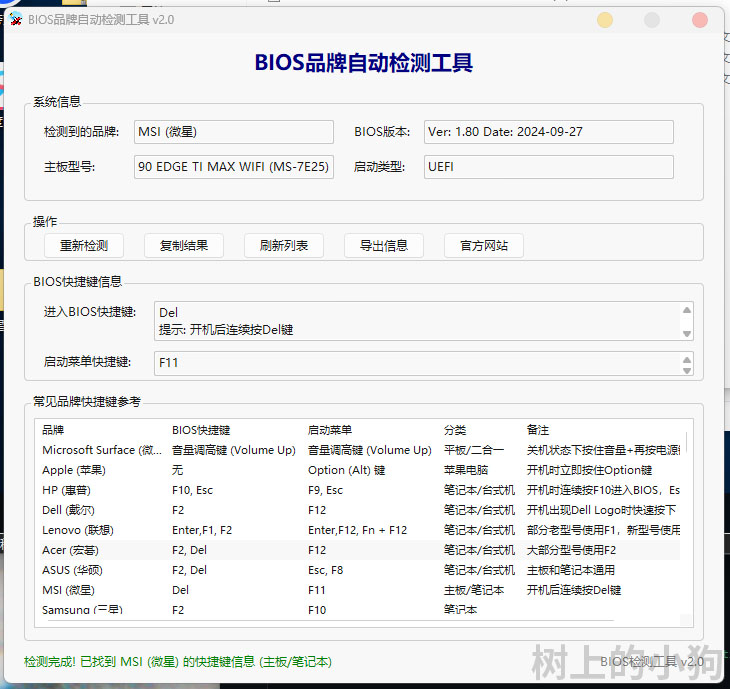Viewport: 730px width, 689px height.
Task: Click up arrow in 进入BIOS快捷键 box
Action: [687, 311]
